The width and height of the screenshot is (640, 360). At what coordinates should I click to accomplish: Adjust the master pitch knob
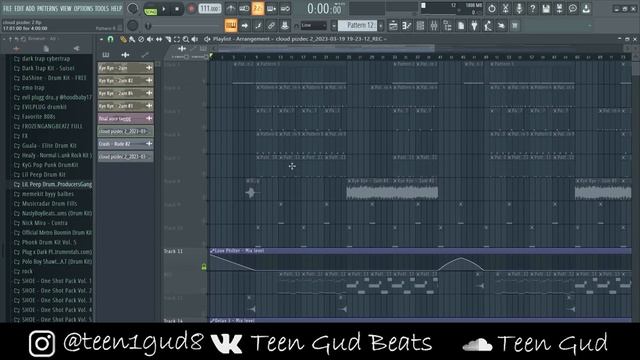pos(132,26)
